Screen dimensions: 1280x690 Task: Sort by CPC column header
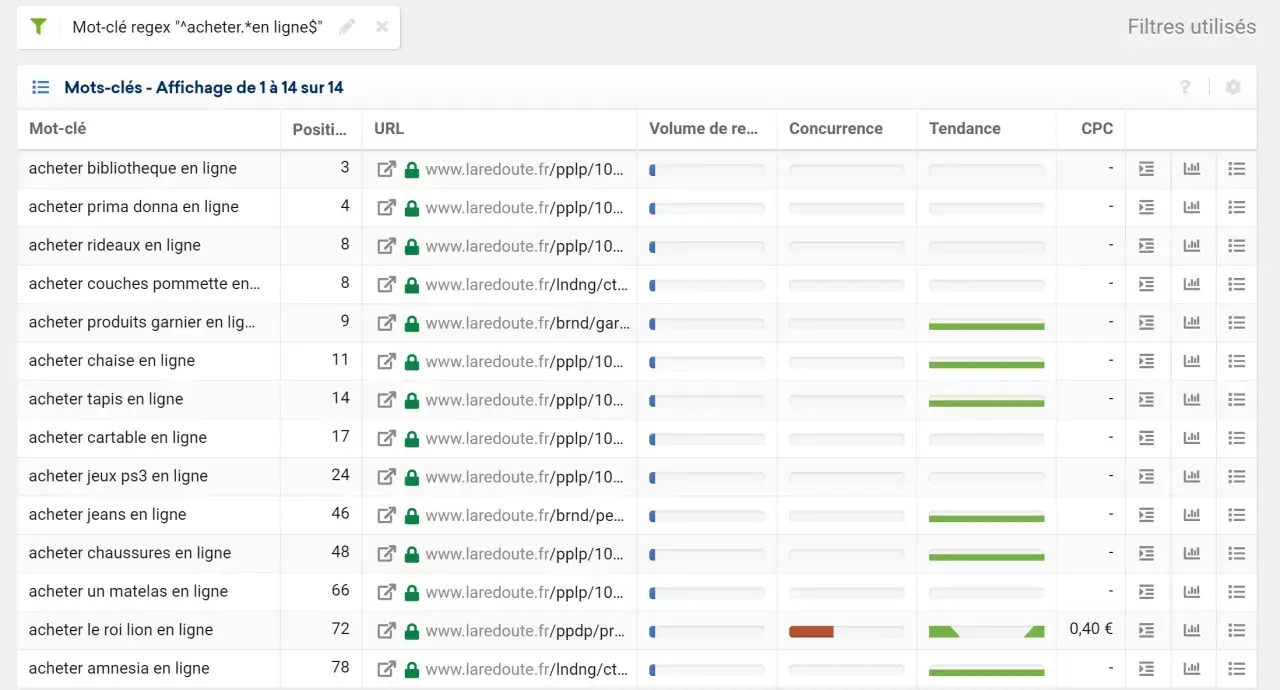1097,129
